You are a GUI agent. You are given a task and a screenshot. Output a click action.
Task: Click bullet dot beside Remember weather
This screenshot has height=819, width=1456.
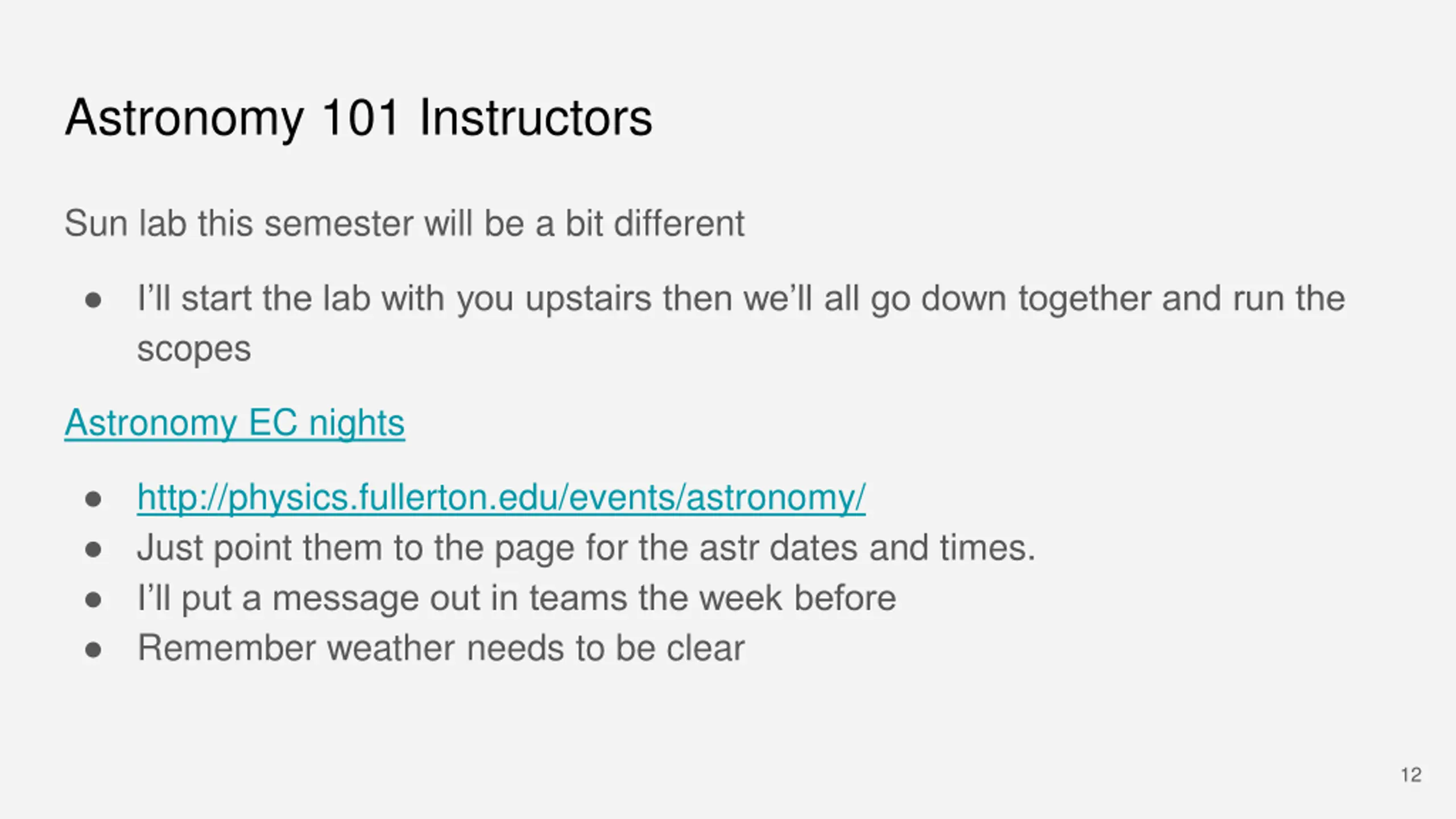93,650
